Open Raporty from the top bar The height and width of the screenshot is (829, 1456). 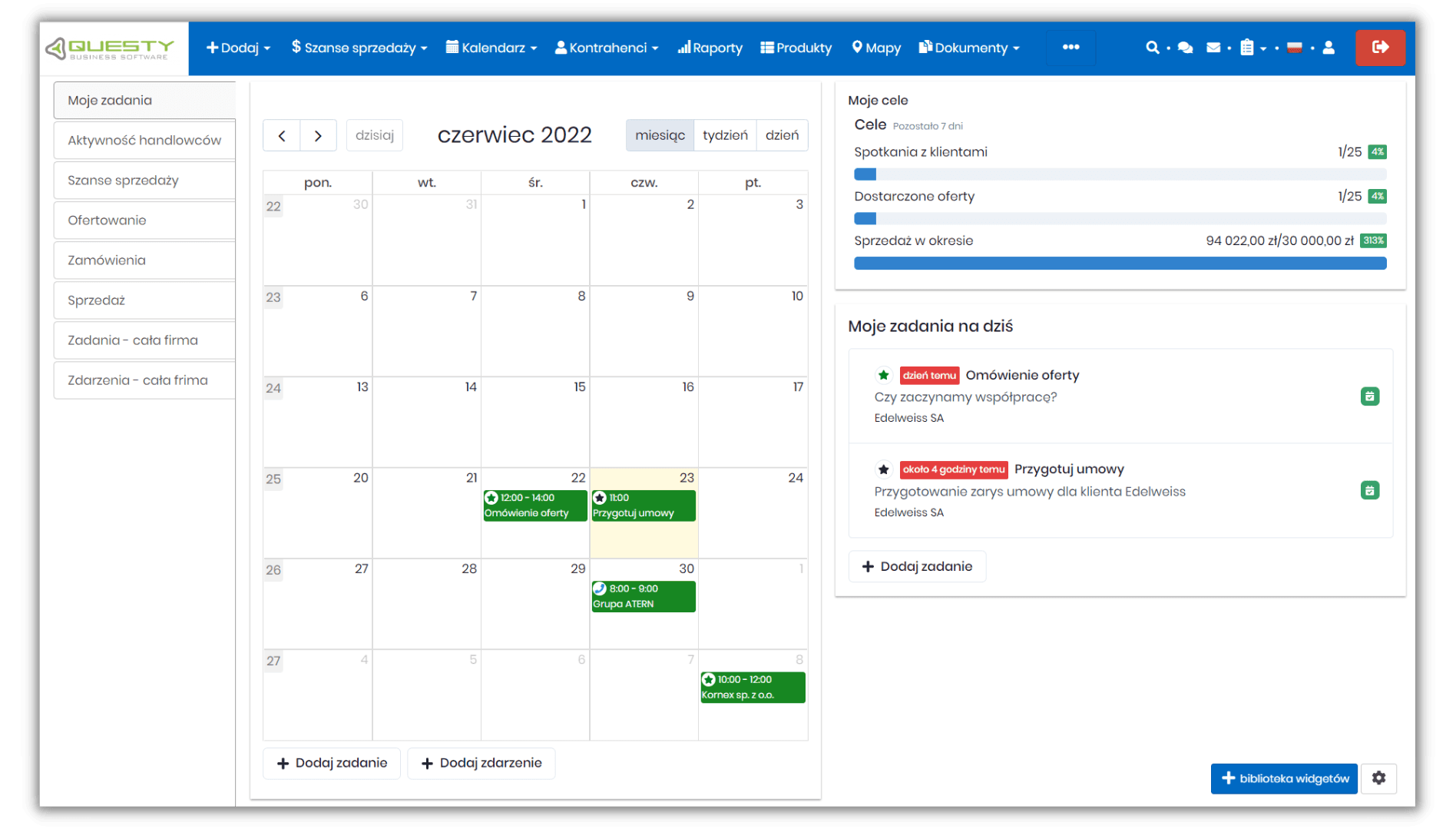tap(710, 48)
